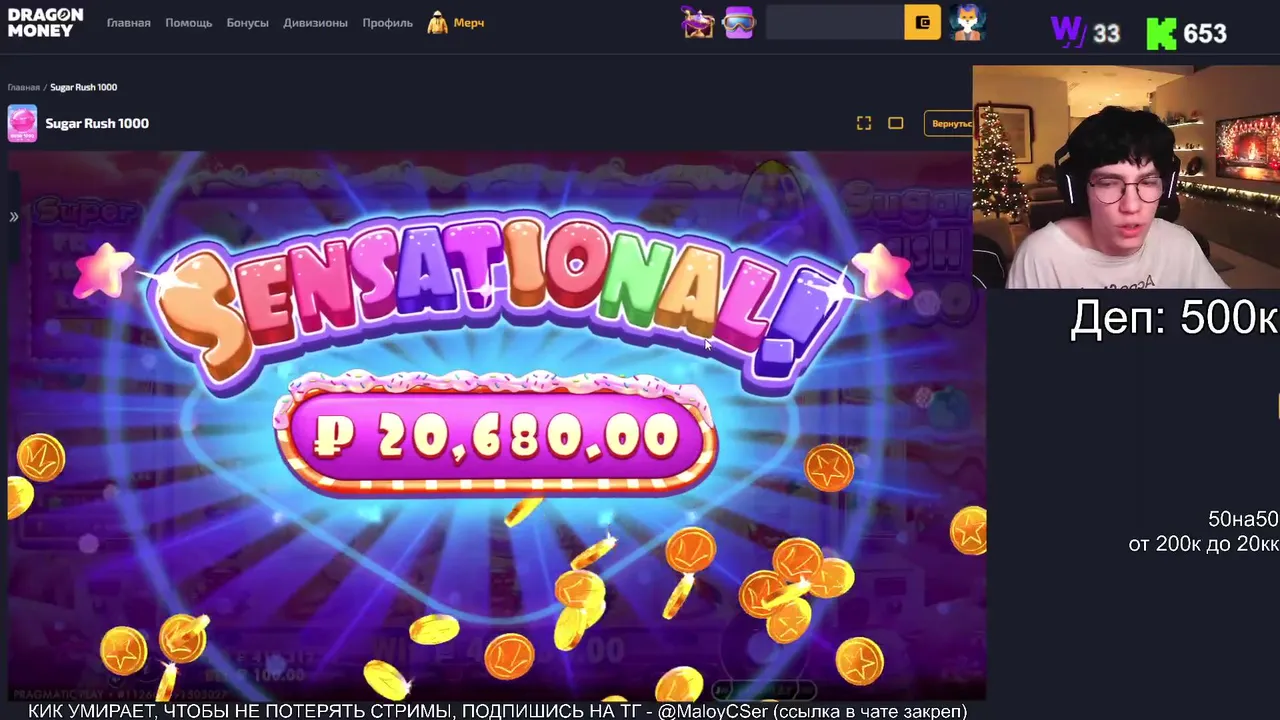Open the ski goggles promo icon
Viewport: 1280px width, 720px height.
coord(739,22)
